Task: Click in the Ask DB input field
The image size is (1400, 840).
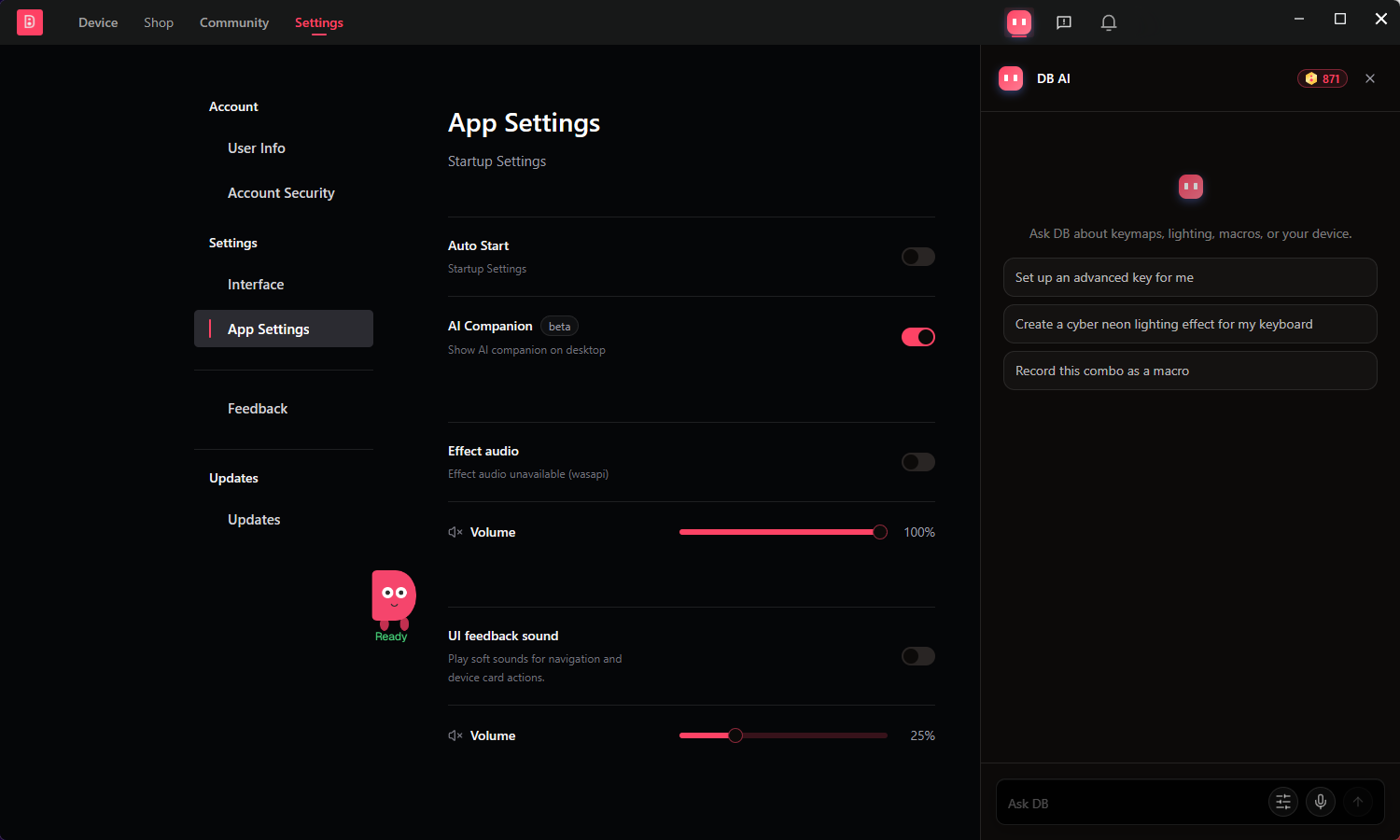Action: (1132, 803)
